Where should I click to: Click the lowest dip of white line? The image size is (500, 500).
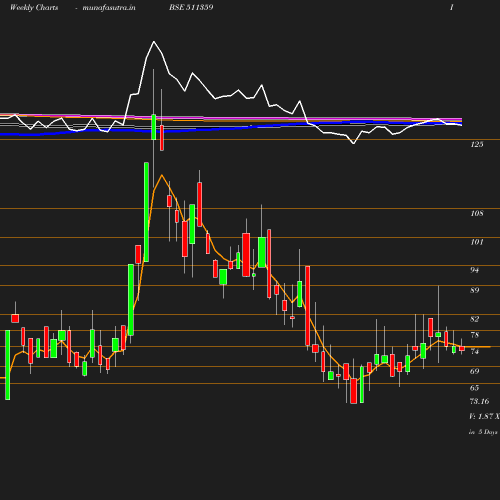[353, 144]
